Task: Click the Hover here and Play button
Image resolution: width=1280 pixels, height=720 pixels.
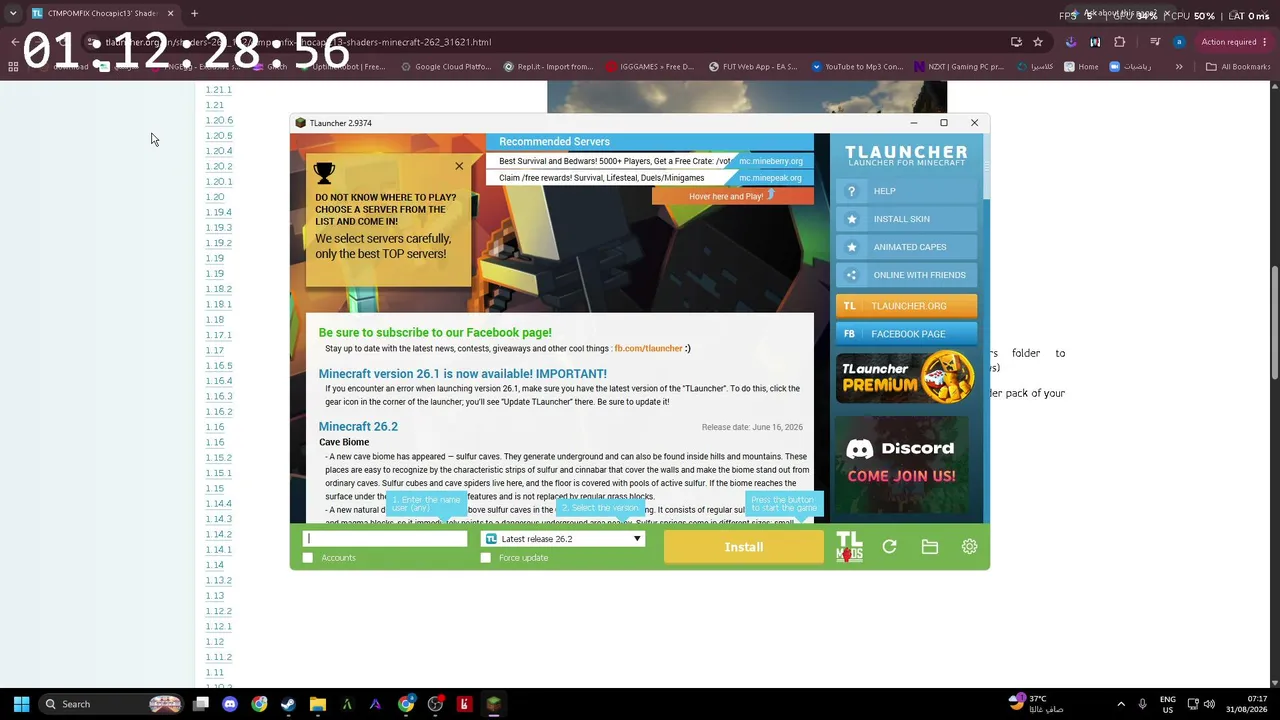Action: tap(733, 196)
